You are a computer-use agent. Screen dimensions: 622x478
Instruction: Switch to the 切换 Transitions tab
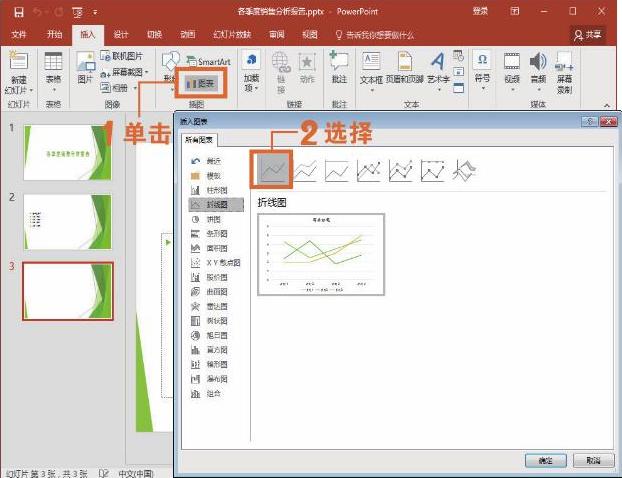pyautogui.click(x=154, y=35)
